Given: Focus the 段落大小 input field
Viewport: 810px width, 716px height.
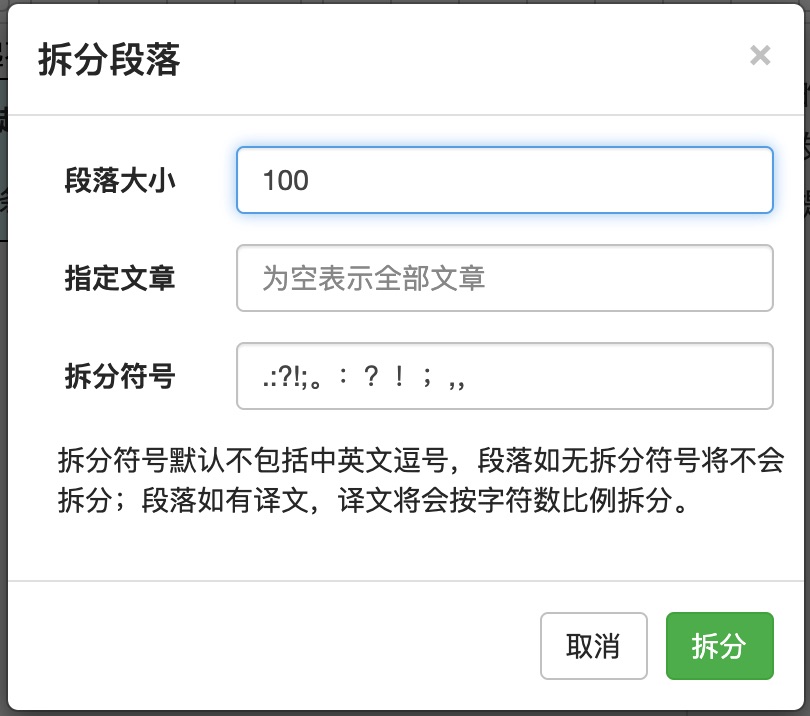Looking at the screenshot, I should (505, 180).
